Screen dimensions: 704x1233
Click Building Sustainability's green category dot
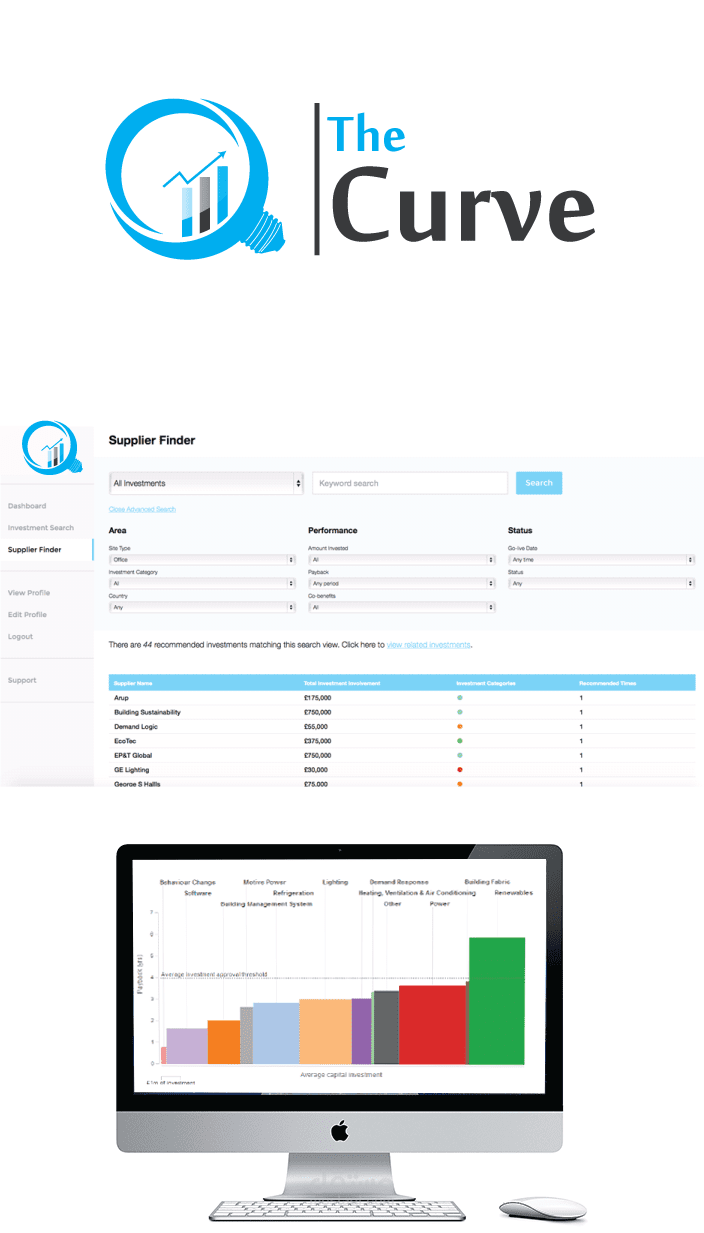pyautogui.click(x=459, y=711)
